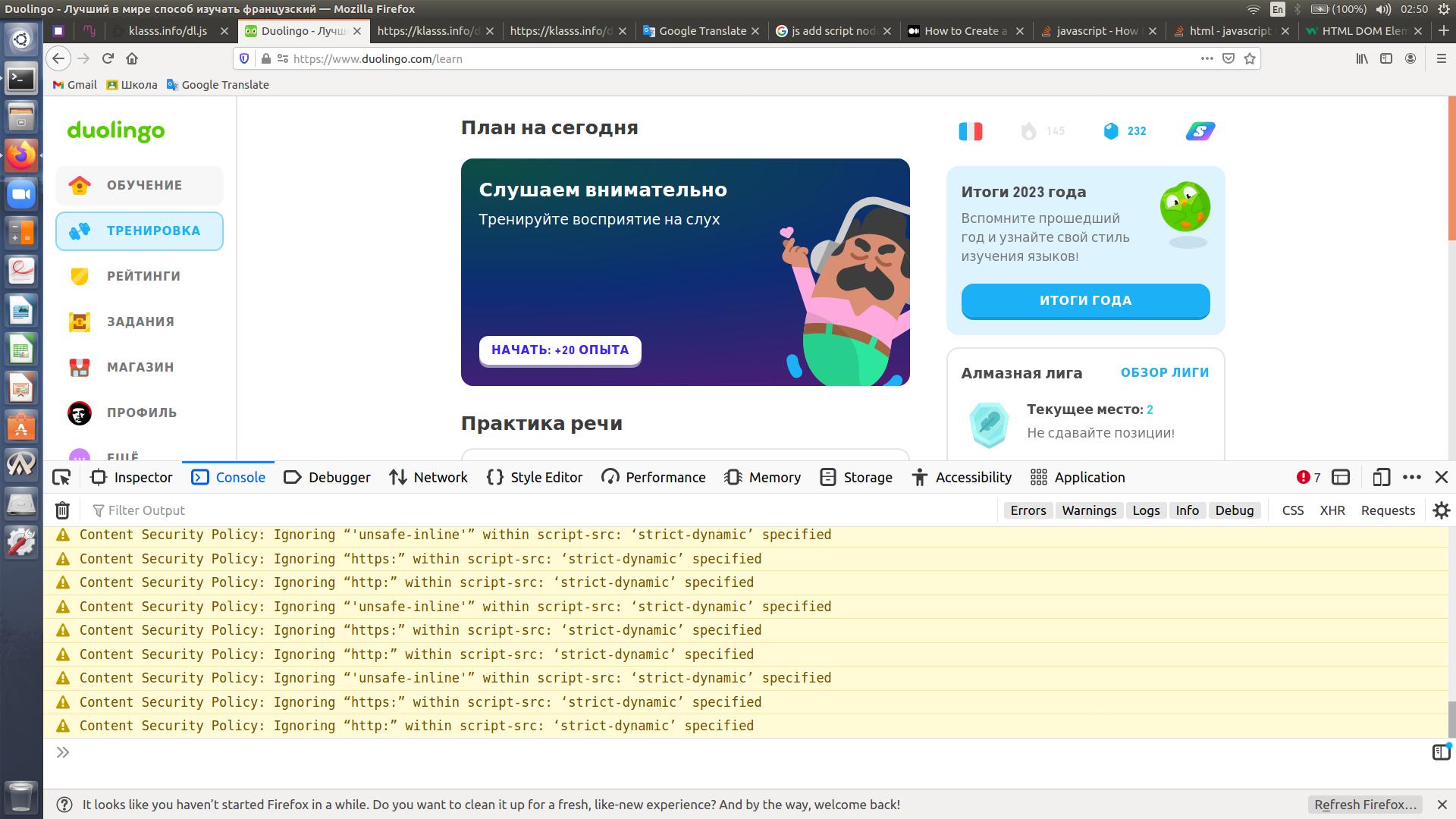Open page actions ellipsis in address bar
Viewport: 1456px width, 819px height.
pos(1207,58)
